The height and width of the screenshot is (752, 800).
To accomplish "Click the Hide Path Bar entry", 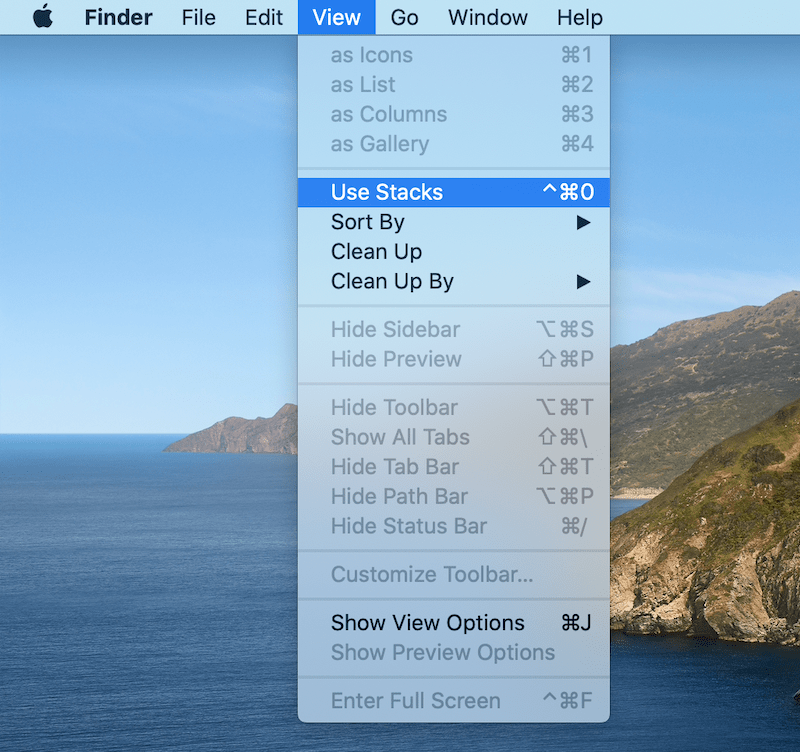I will point(454,496).
